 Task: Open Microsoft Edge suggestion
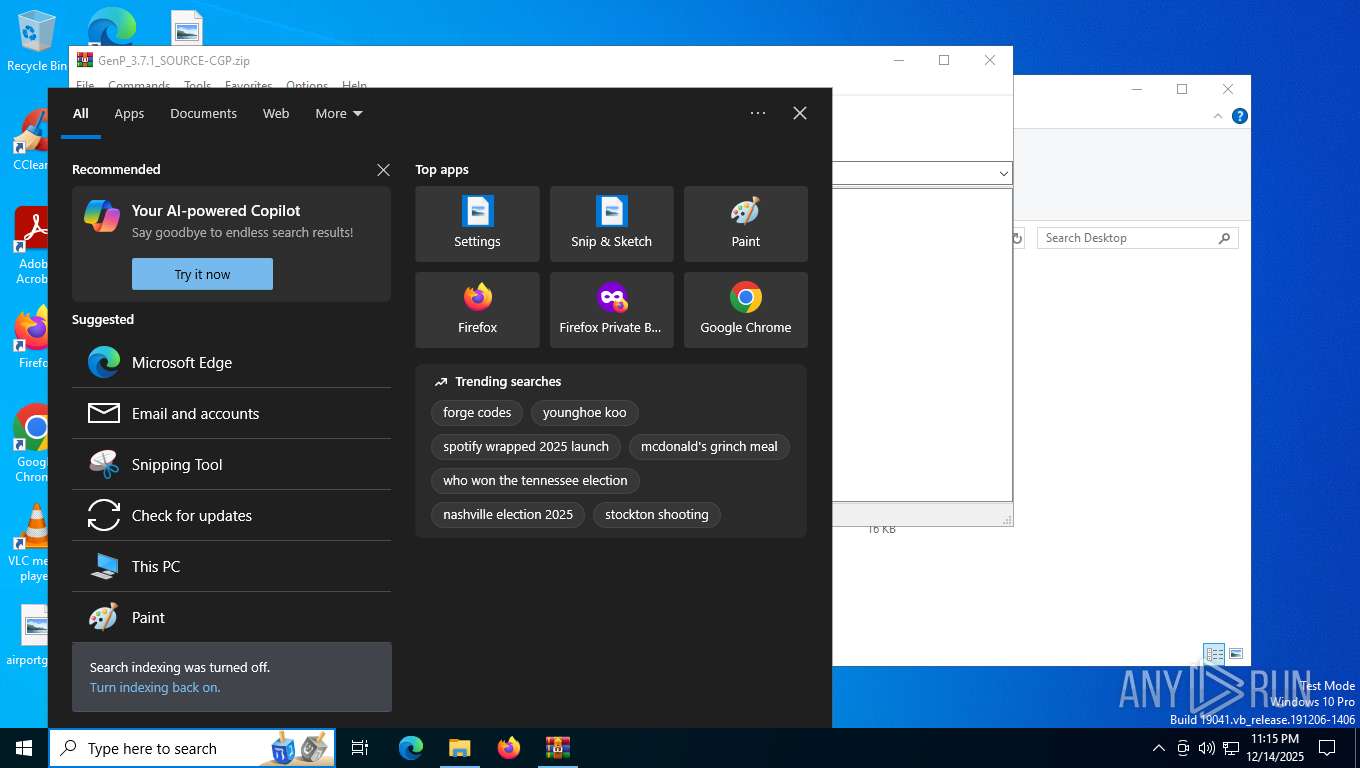[x=231, y=362]
